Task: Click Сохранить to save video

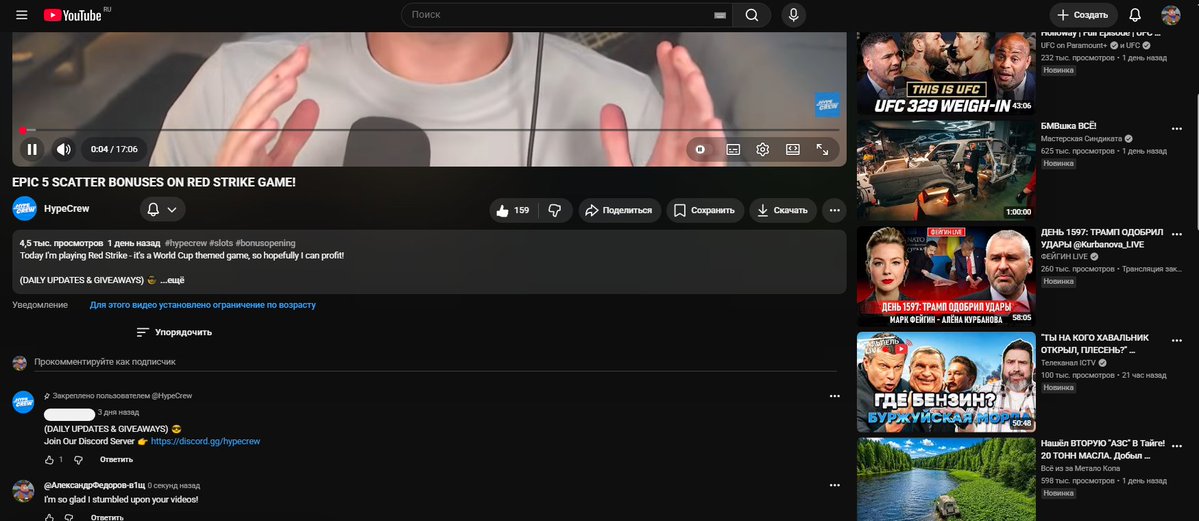Action: click(705, 210)
